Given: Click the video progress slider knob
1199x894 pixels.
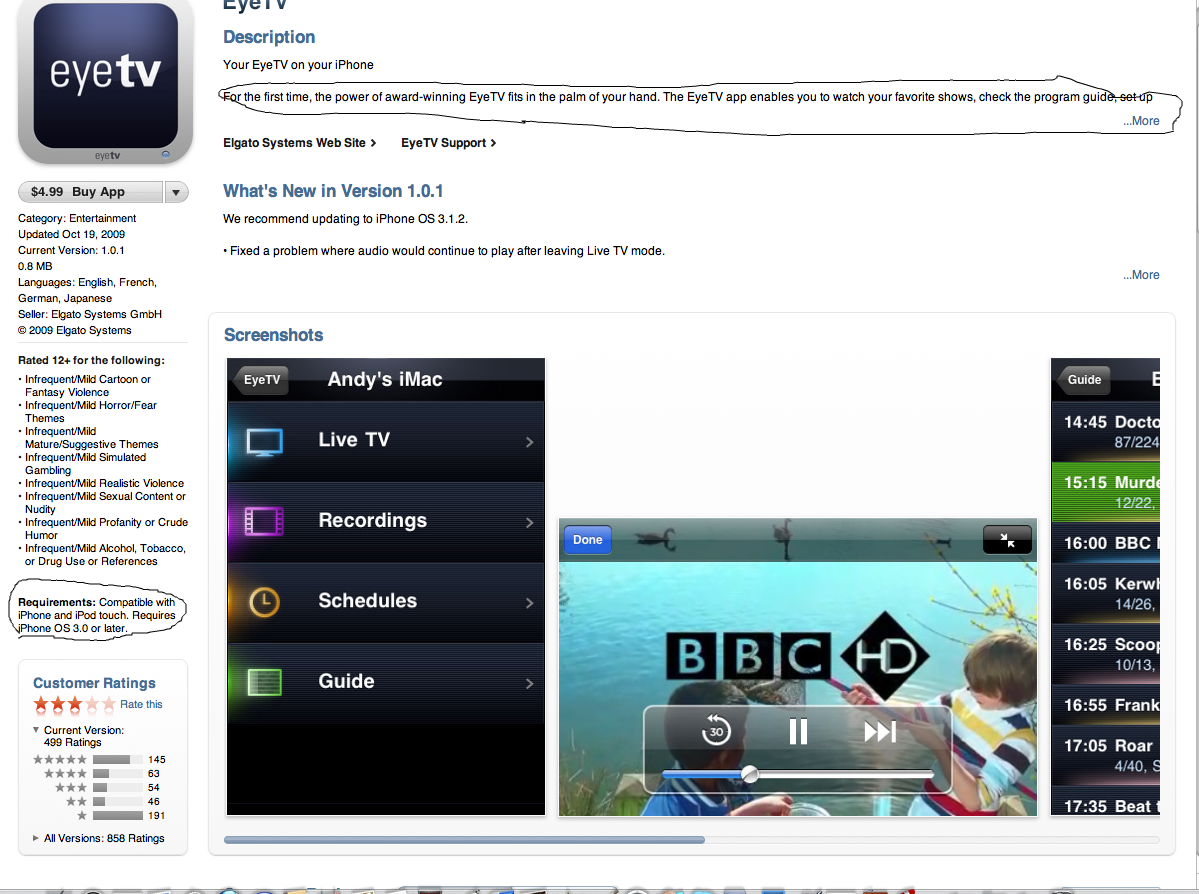Looking at the screenshot, I should point(750,775).
